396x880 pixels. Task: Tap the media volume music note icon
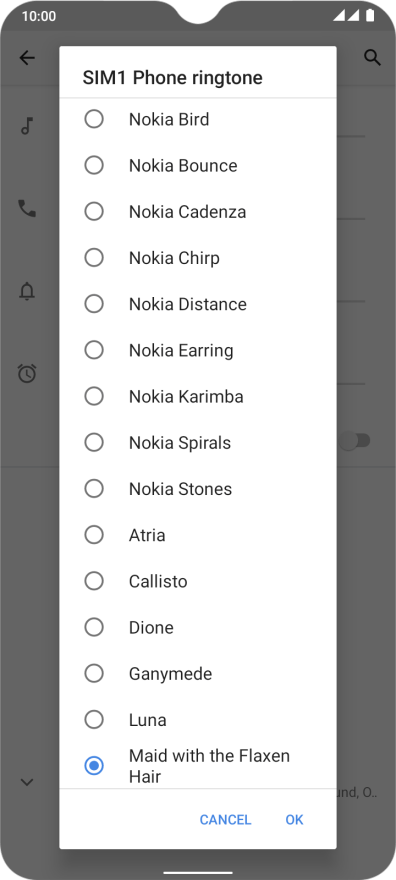27,126
